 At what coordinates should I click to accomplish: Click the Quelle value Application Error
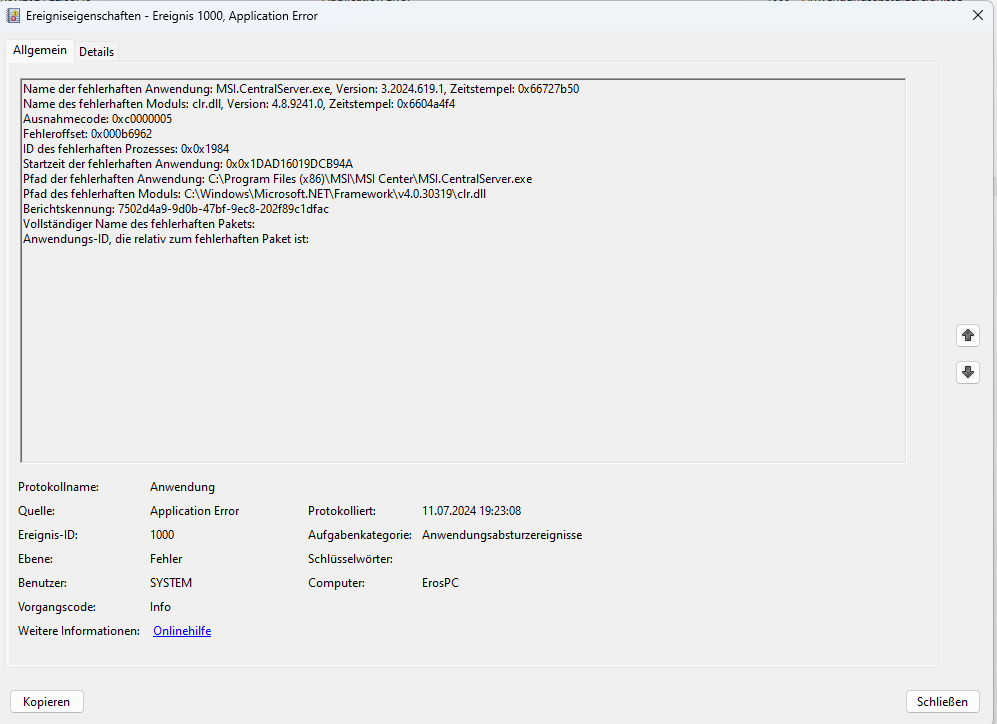195,511
